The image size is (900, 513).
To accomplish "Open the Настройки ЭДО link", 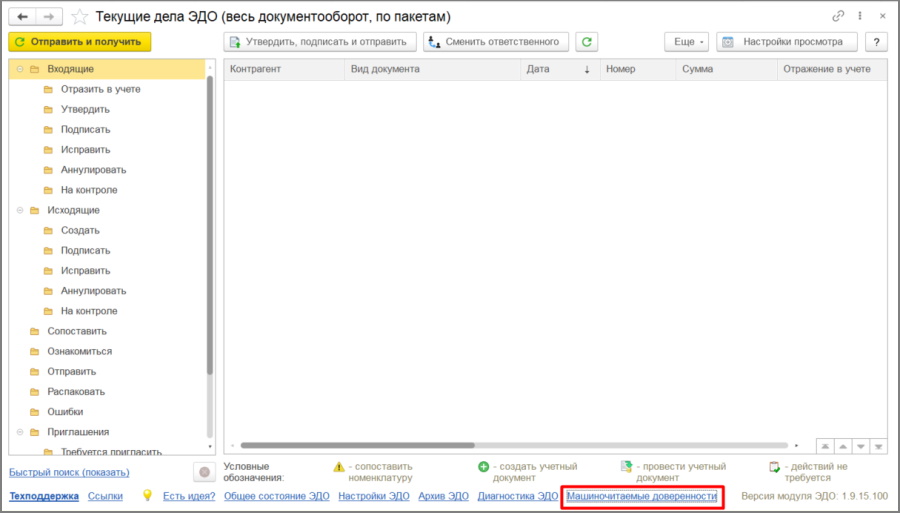I will tap(374, 496).
